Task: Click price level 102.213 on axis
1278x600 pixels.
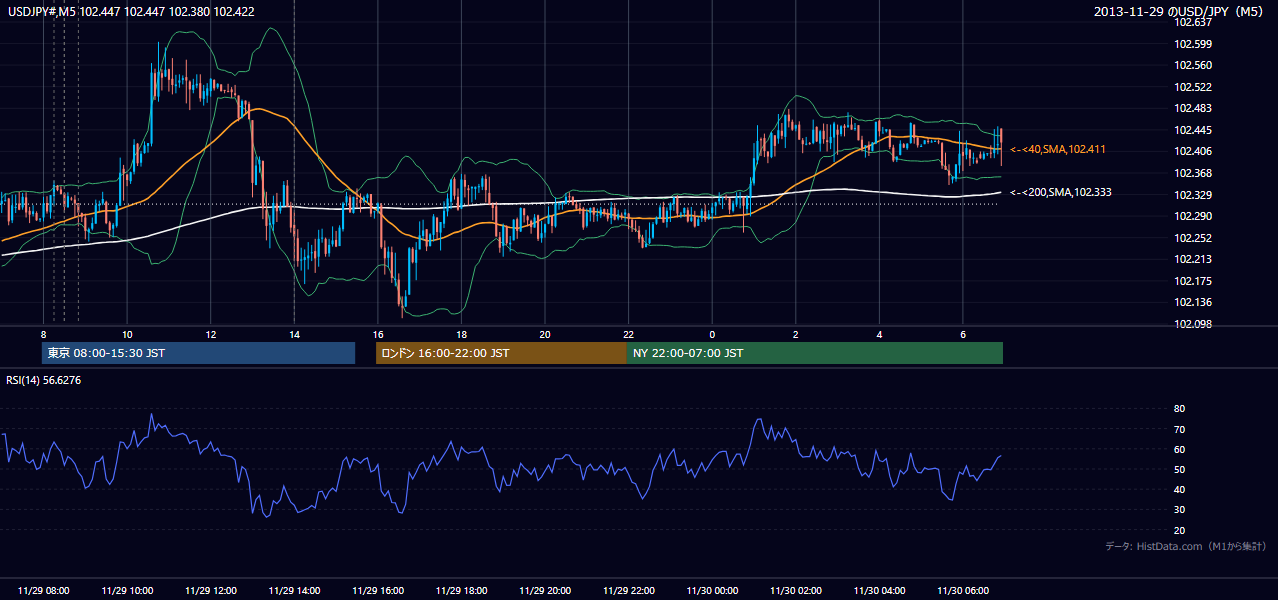Action: [x=1192, y=259]
